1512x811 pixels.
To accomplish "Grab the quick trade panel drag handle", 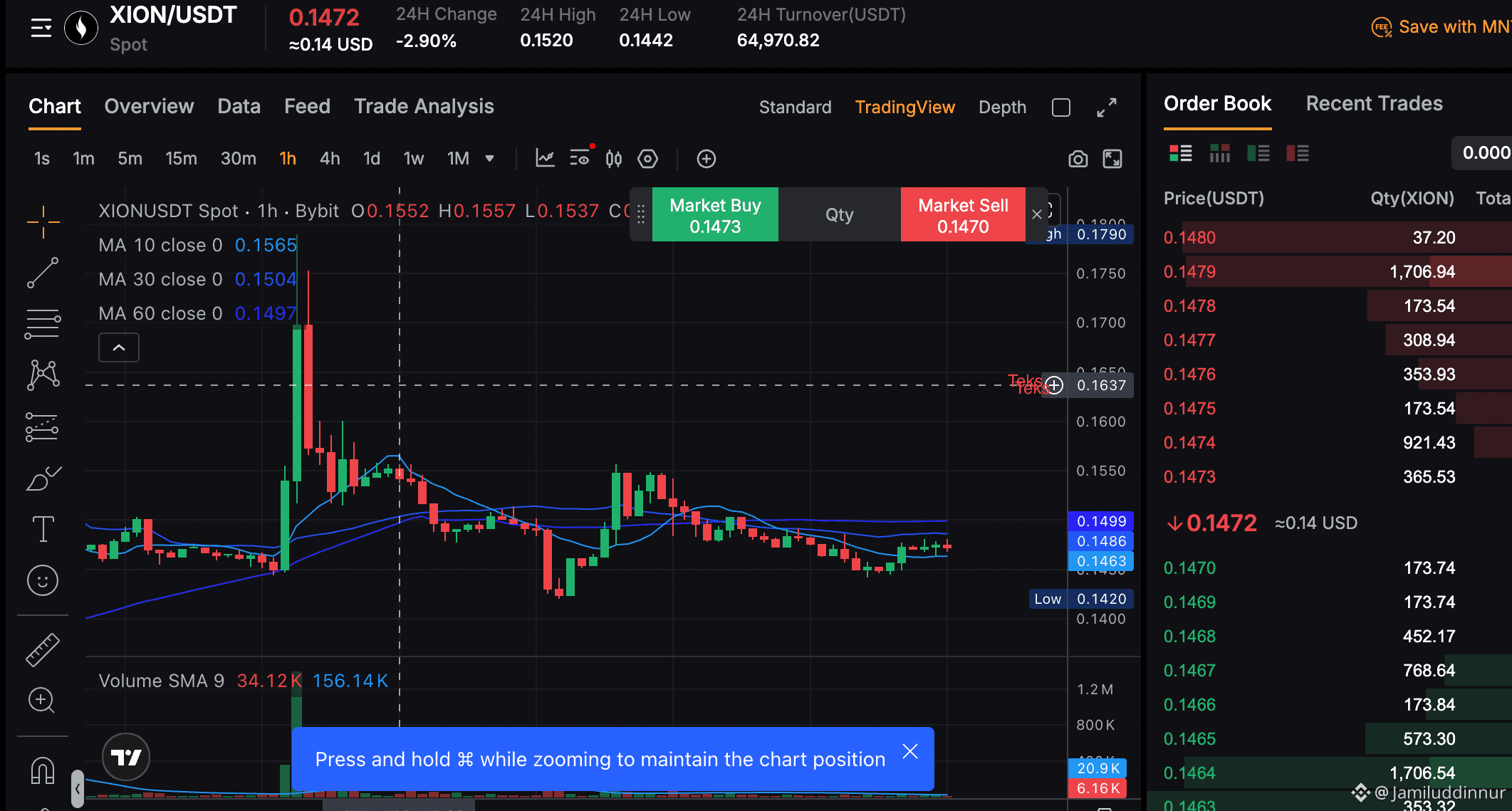I will 641,214.
